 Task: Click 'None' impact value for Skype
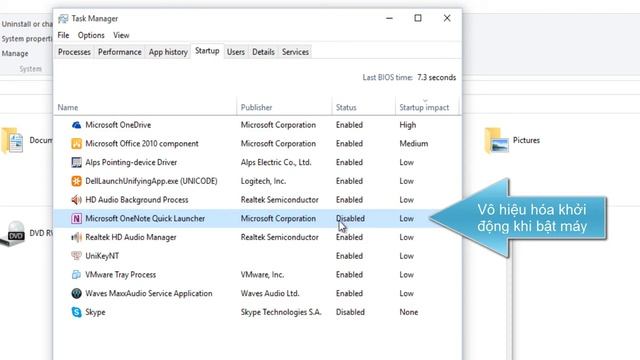[409, 312]
